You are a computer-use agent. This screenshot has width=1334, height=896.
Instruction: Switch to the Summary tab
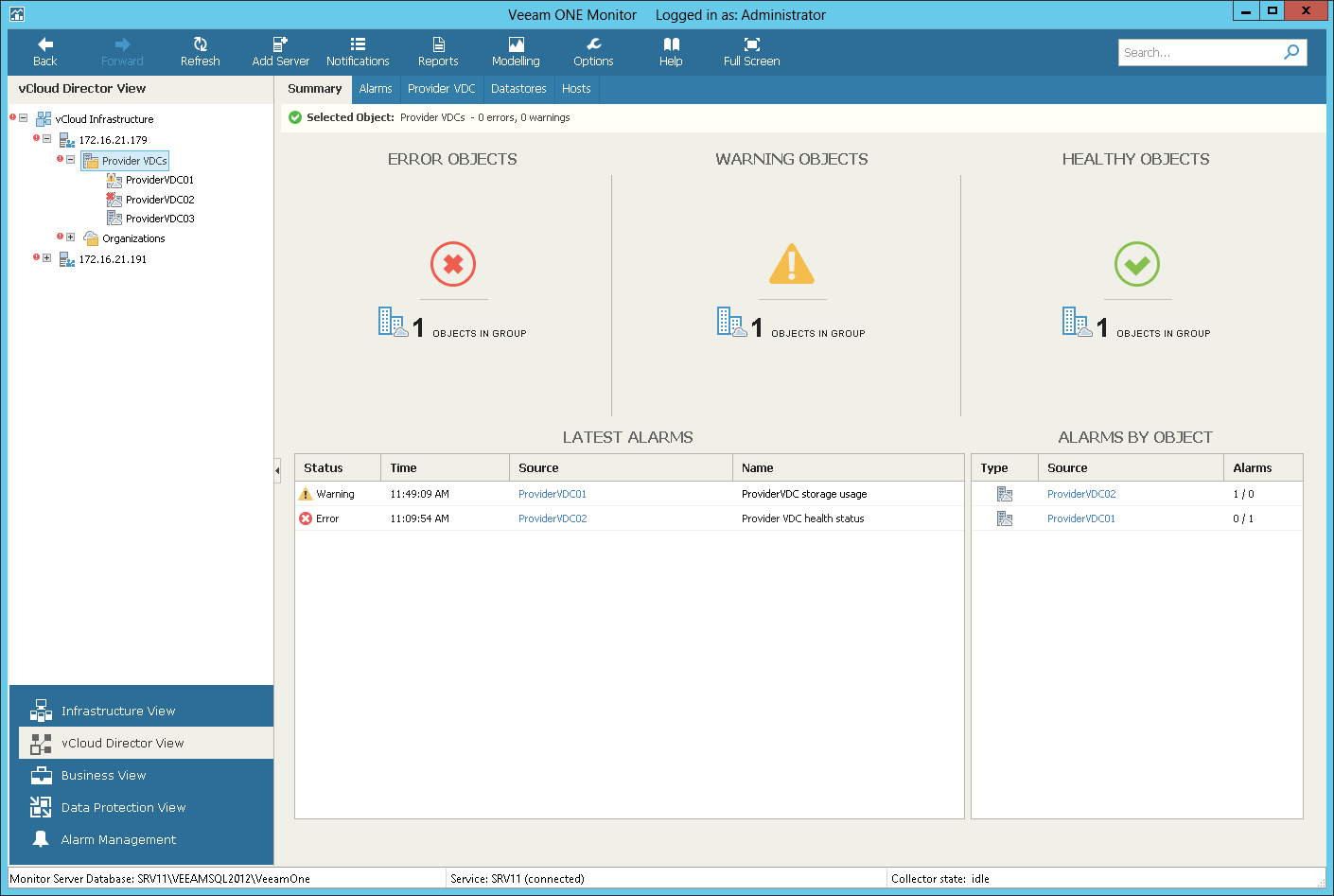pyautogui.click(x=314, y=89)
